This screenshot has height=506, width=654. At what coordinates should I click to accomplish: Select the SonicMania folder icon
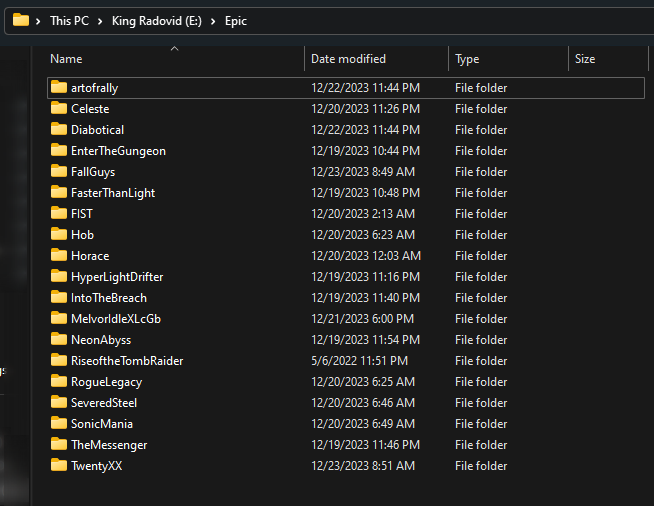(59, 423)
